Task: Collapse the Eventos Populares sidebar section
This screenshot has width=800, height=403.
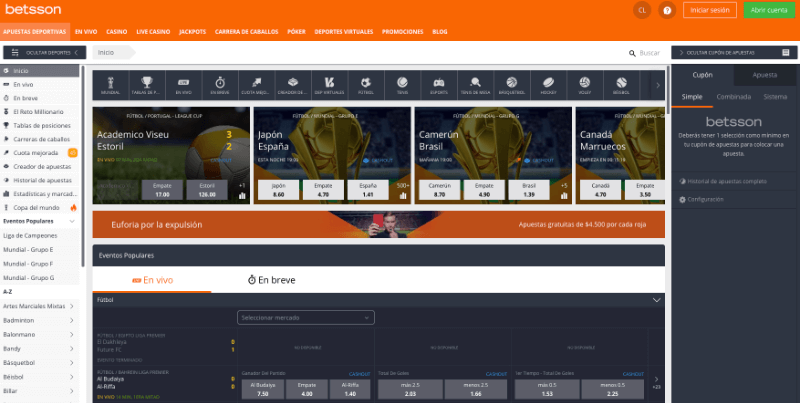Action: click(x=72, y=221)
